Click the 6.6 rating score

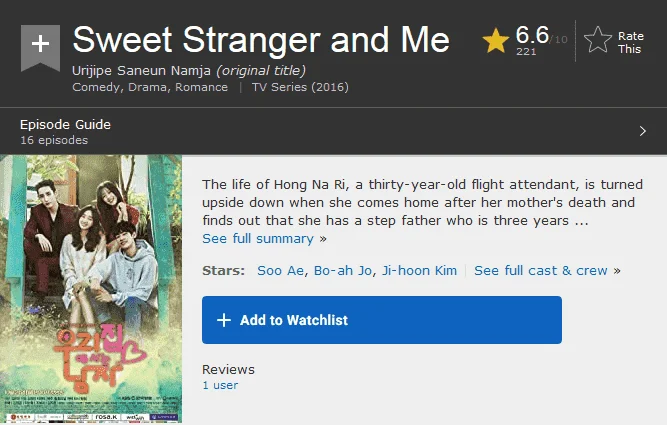tap(532, 35)
